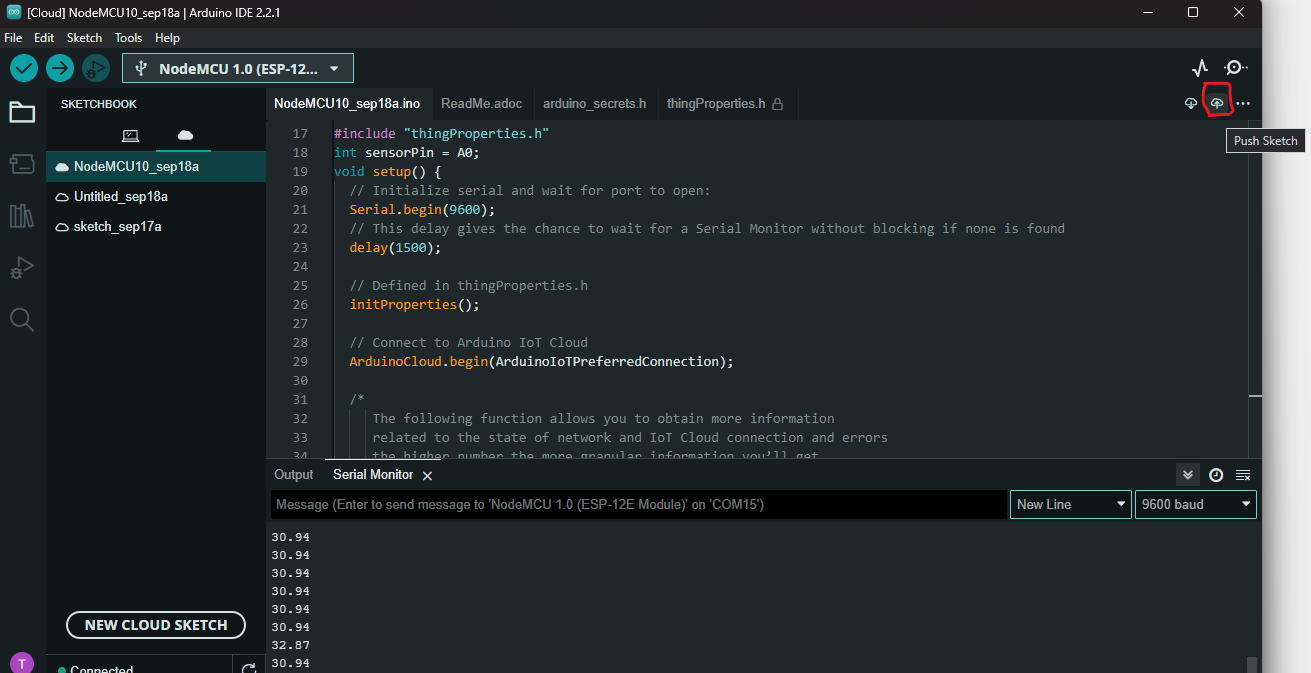1311x673 pixels.
Task: Open the Library Manager books icon
Action: [22, 215]
